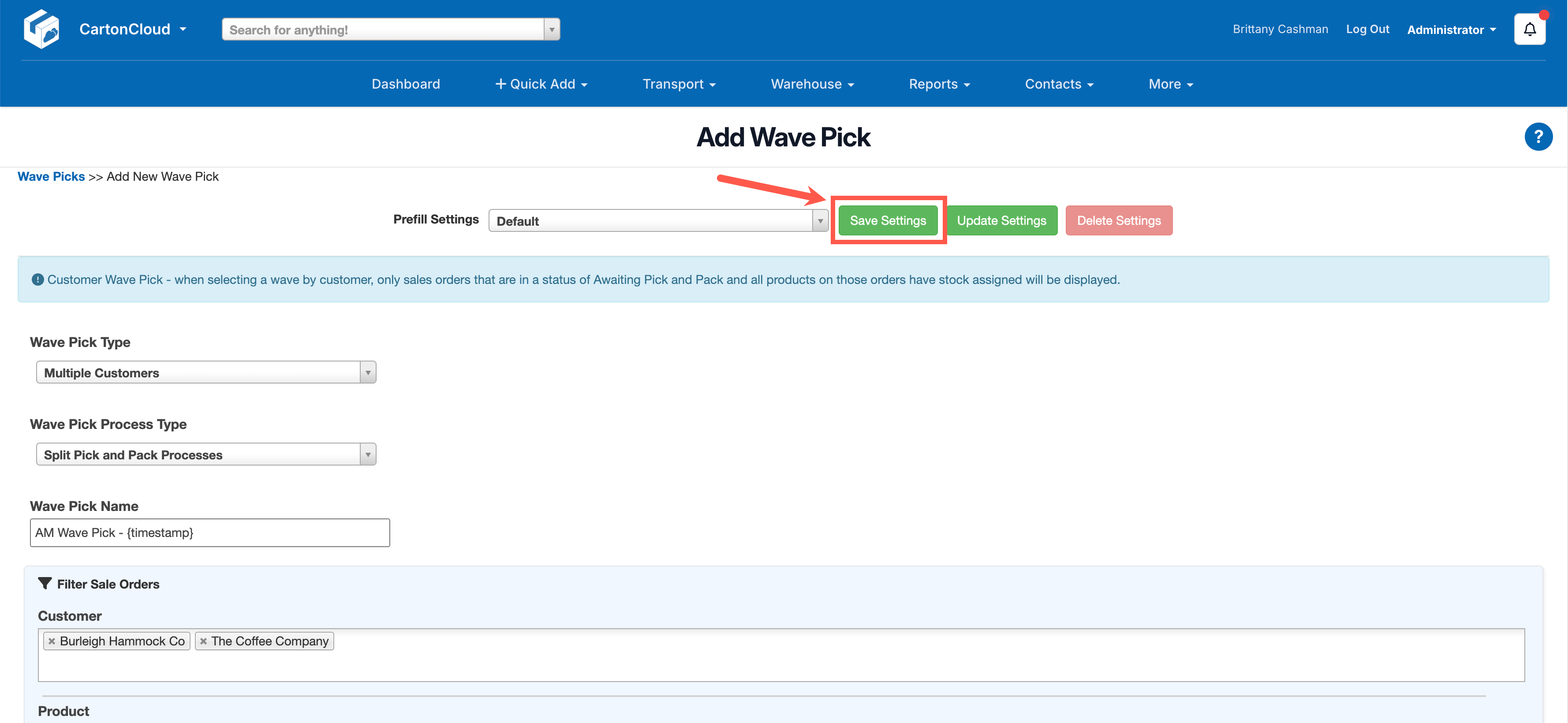1568x723 pixels.
Task: Click the Update Settings button
Action: point(1001,220)
